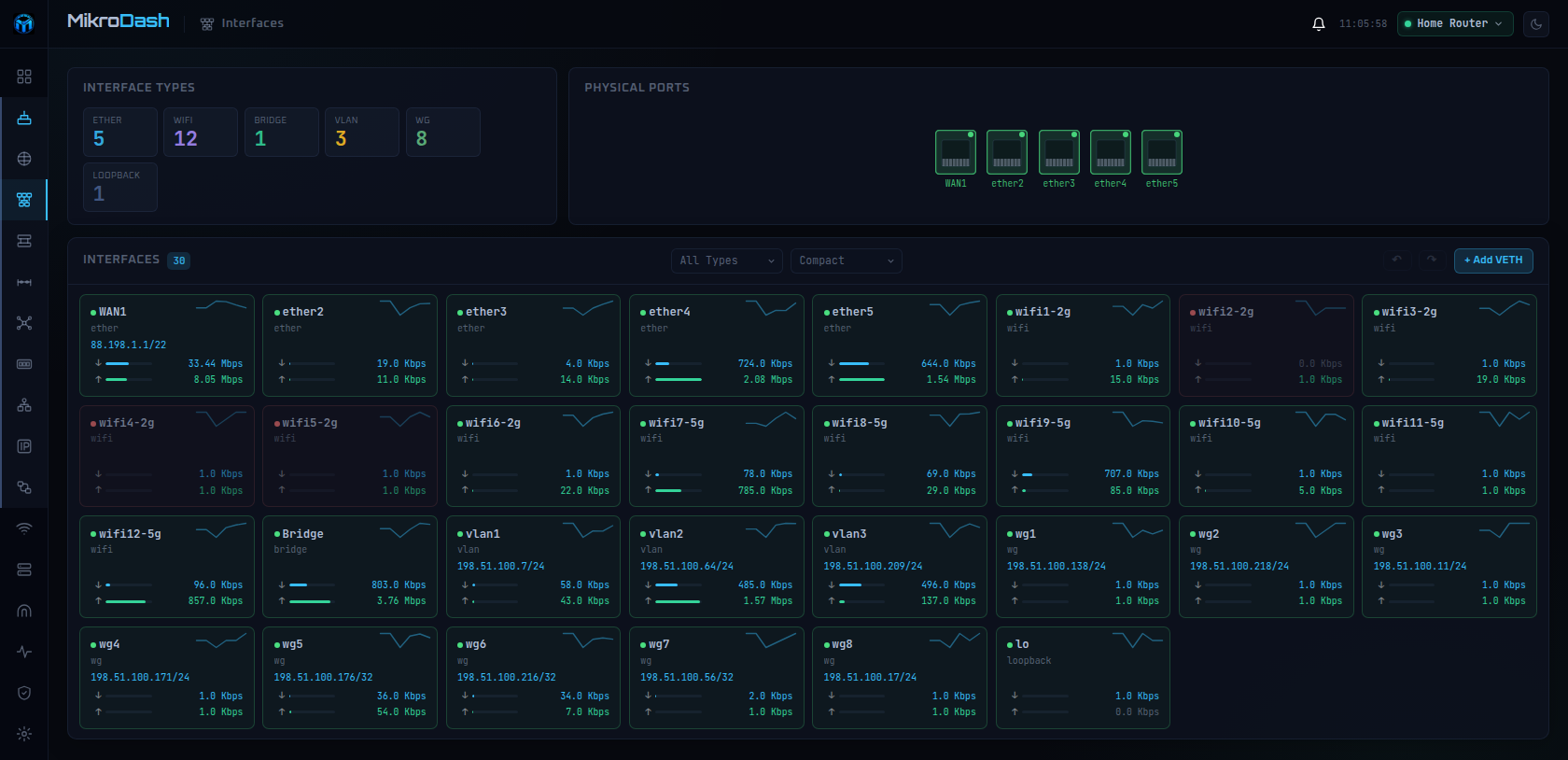1568x760 pixels.
Task: Open the settings gear icon in sidebar
Action: [x=24, y=734]
